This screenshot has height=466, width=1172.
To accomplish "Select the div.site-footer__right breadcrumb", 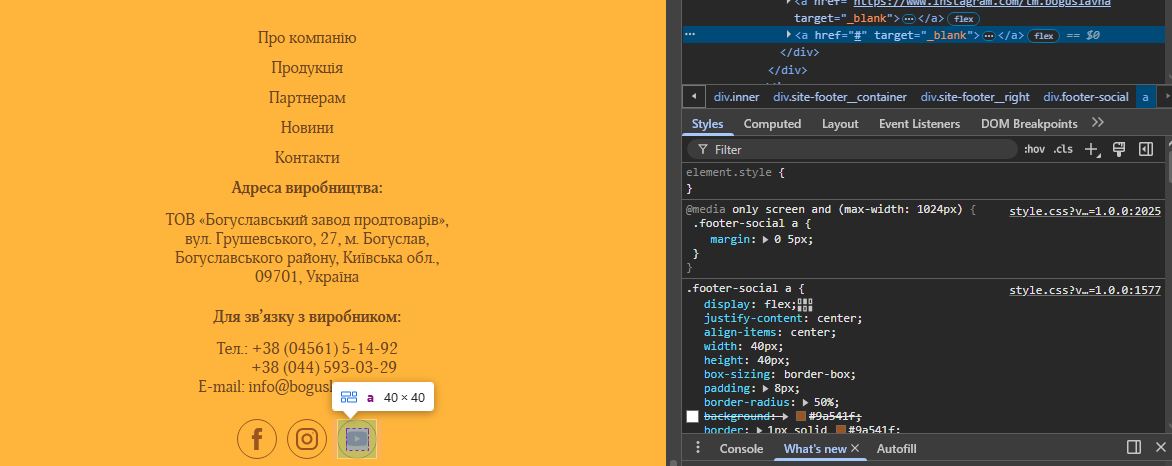I will [x=975, y=97].
